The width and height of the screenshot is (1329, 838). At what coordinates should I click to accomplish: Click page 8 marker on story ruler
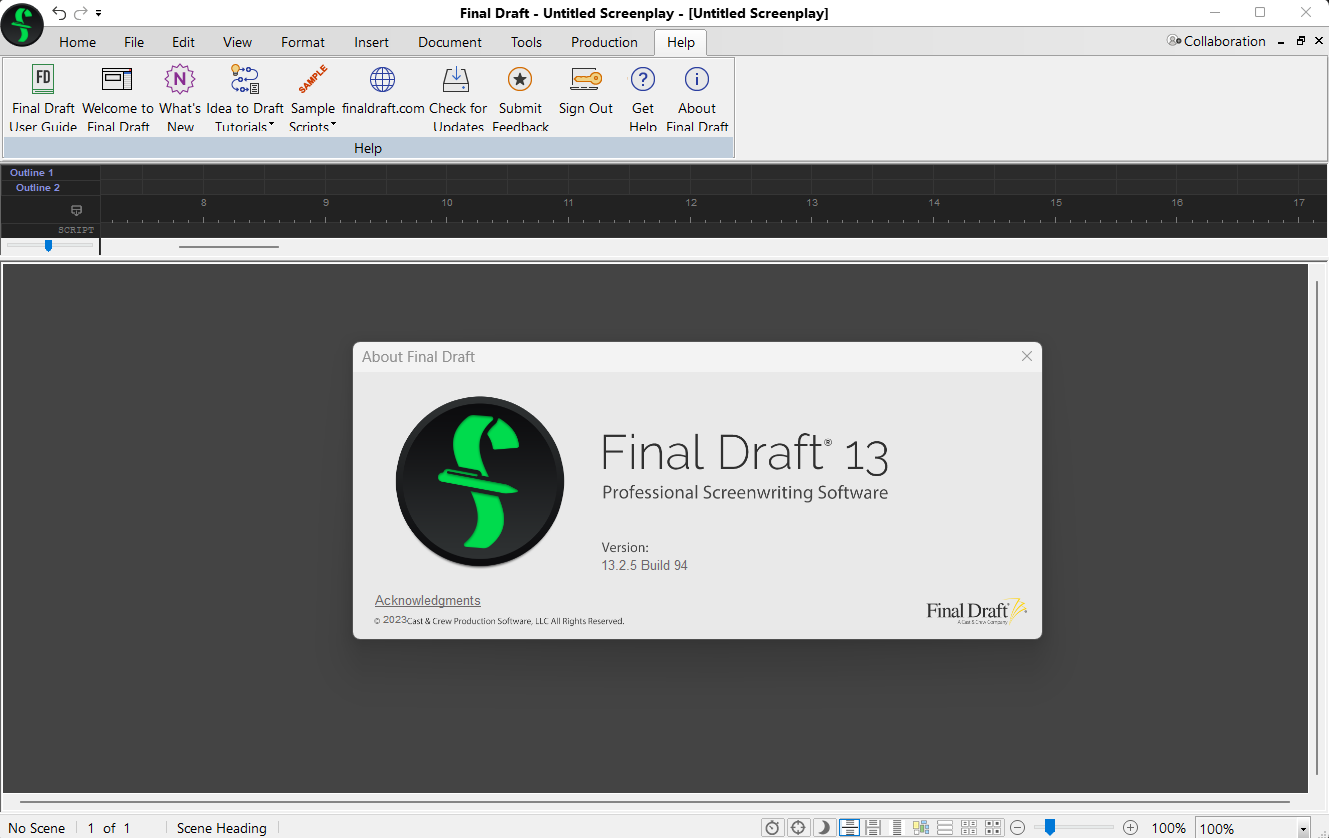point(204,202)
